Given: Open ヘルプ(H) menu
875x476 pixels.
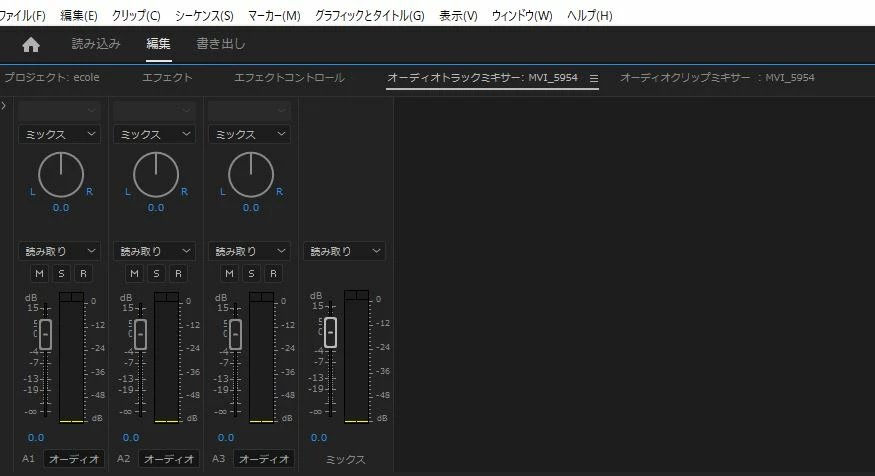Looking at the screenshot, I should coord(589,16).
